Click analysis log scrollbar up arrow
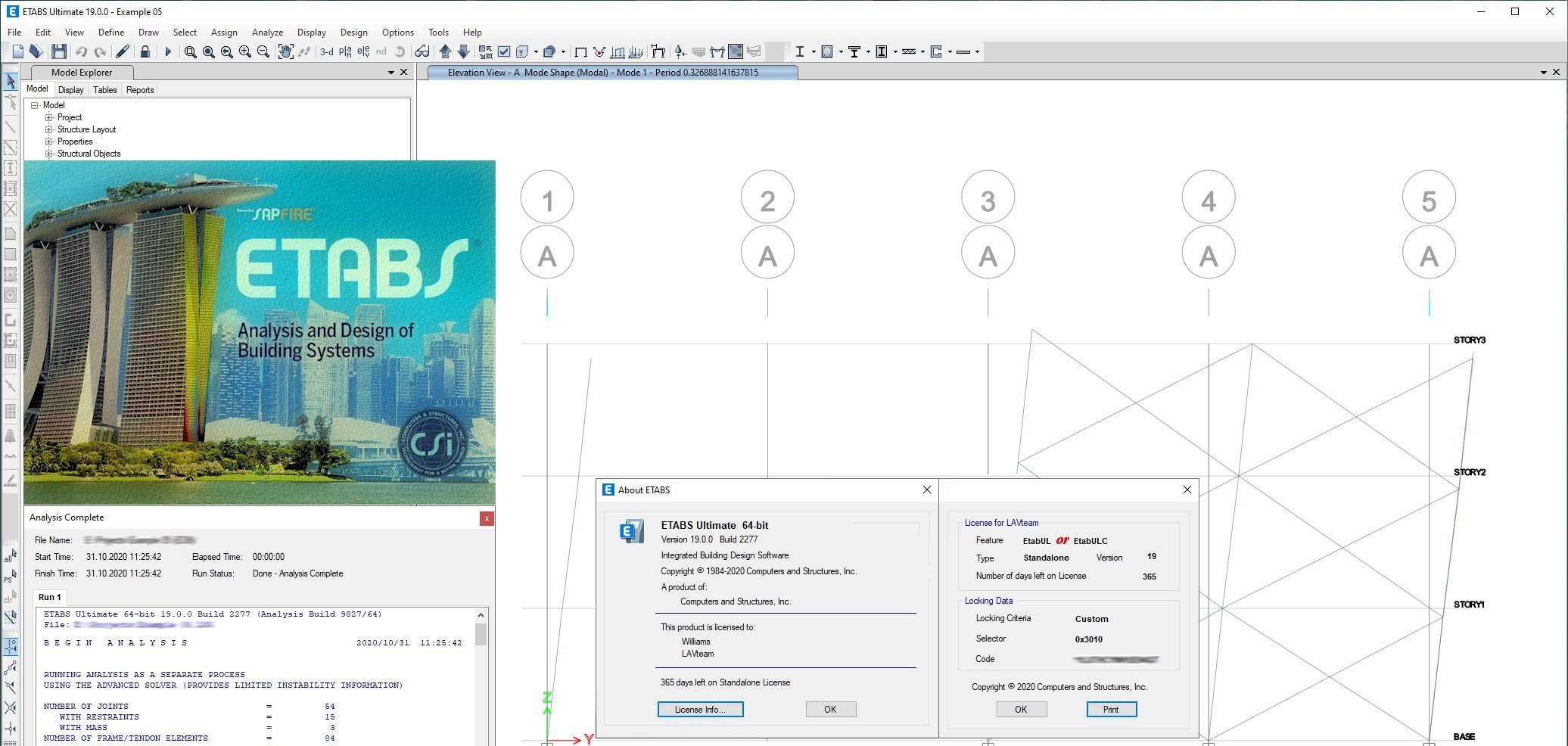The width and height of the screenshot is (1568, 746). tap(481, 614)
